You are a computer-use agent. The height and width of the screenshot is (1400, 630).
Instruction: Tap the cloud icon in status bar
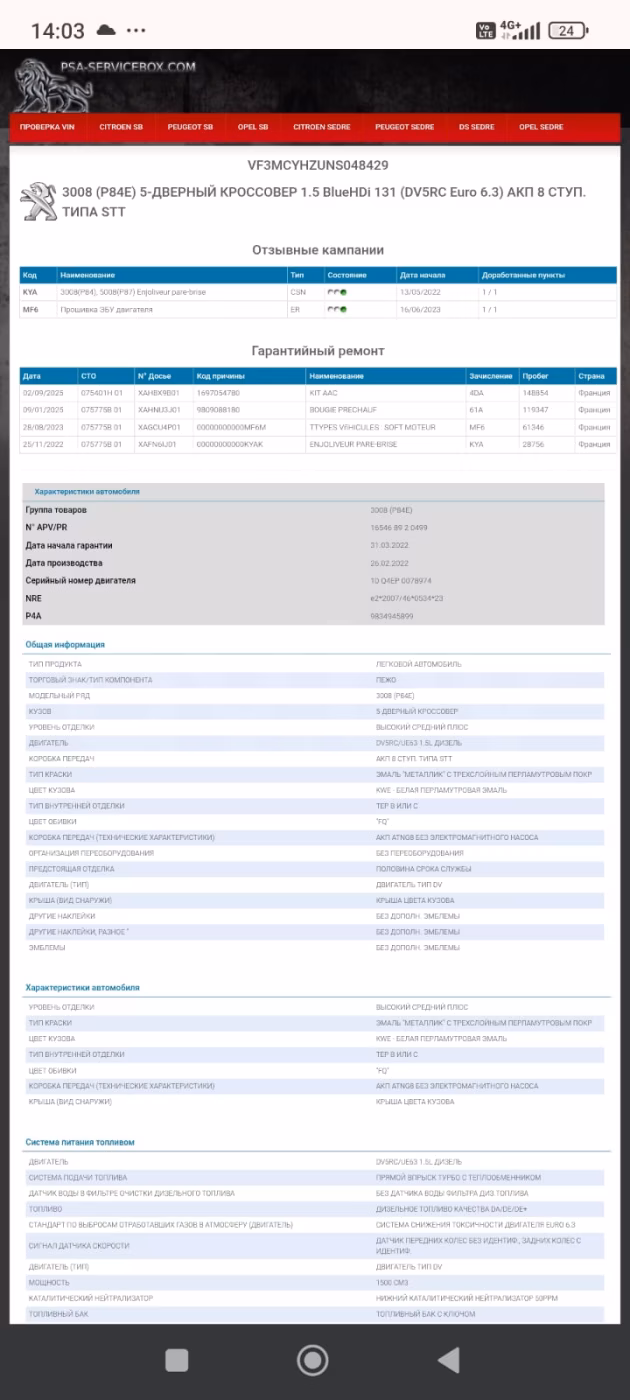tap(106, 30)
